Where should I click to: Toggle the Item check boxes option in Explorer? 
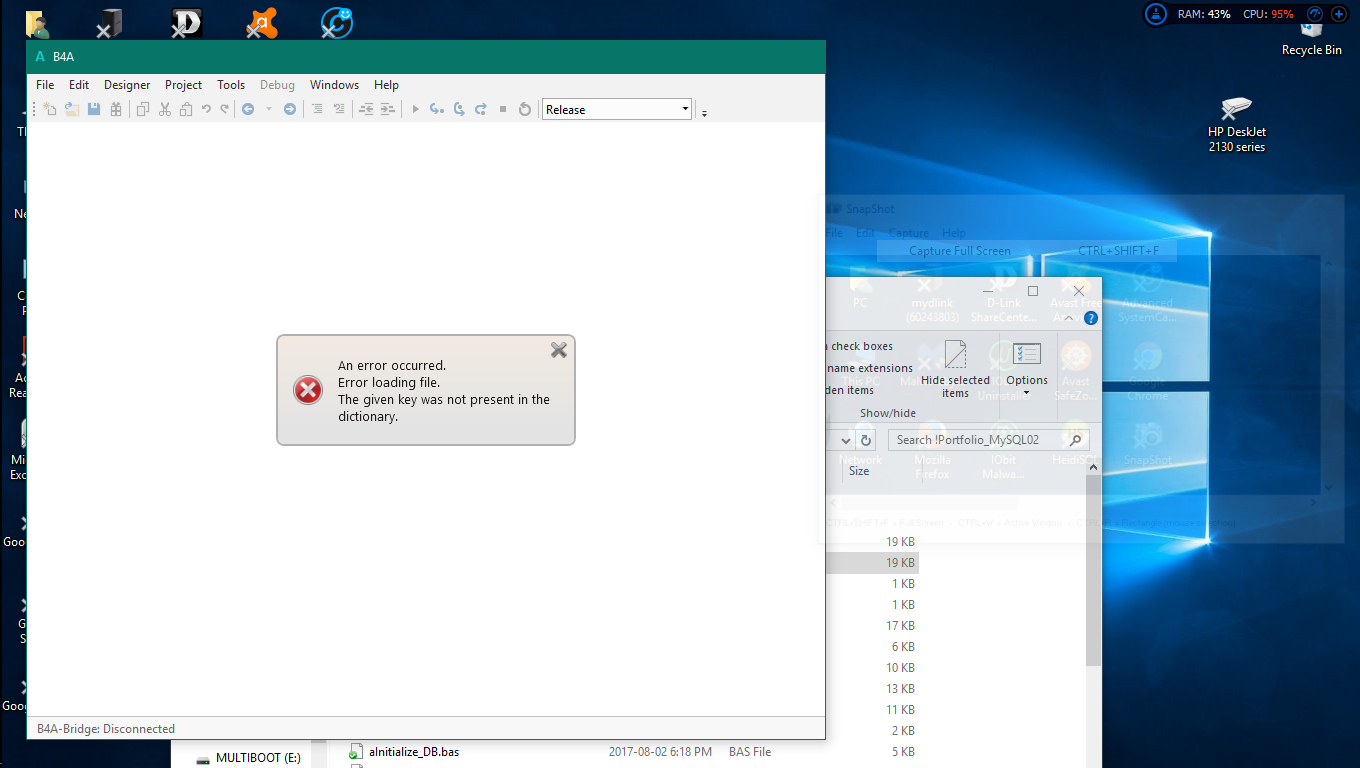click(861, 346)
